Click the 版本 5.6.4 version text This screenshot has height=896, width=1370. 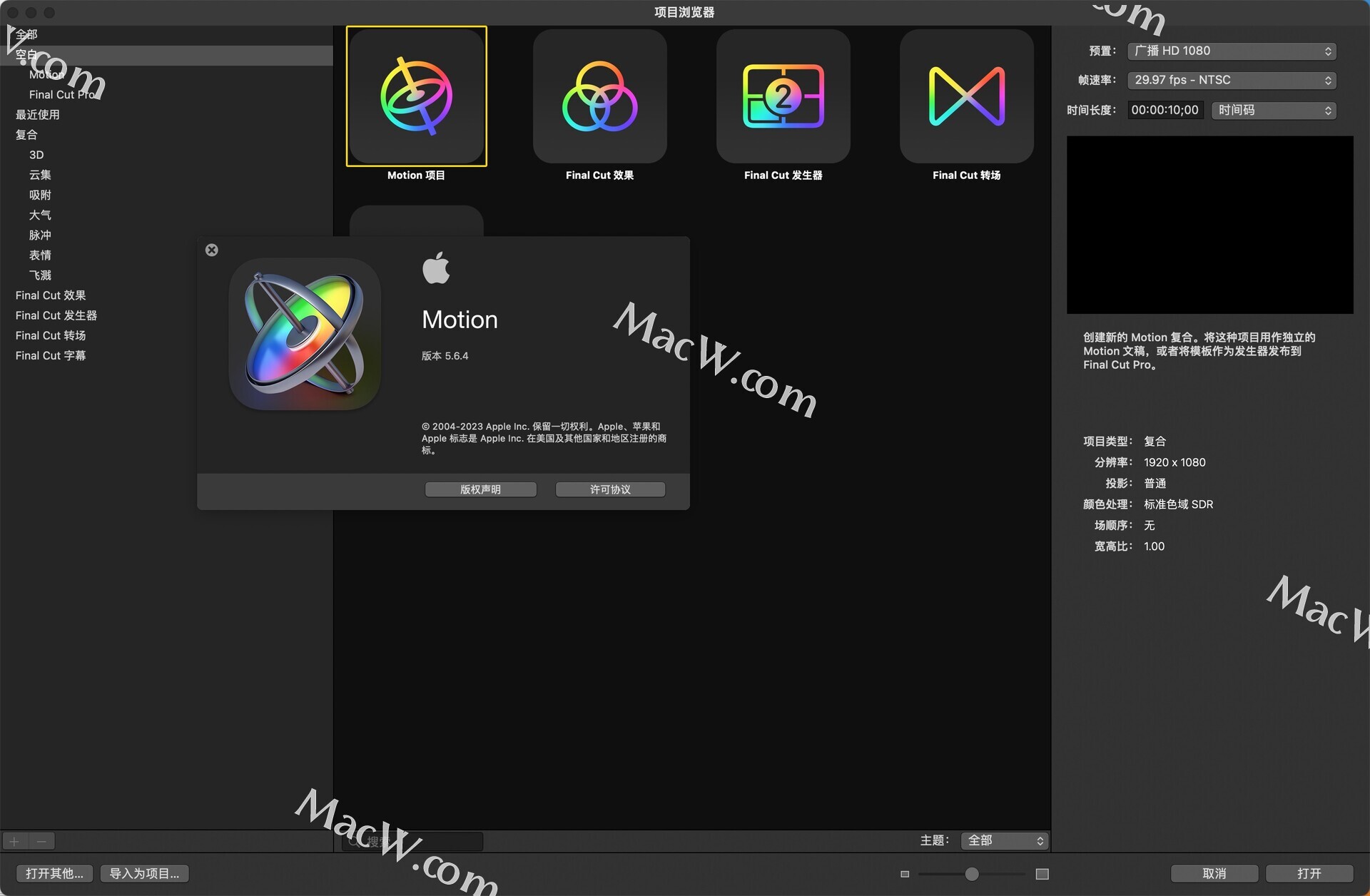click(x=445, y=356)
